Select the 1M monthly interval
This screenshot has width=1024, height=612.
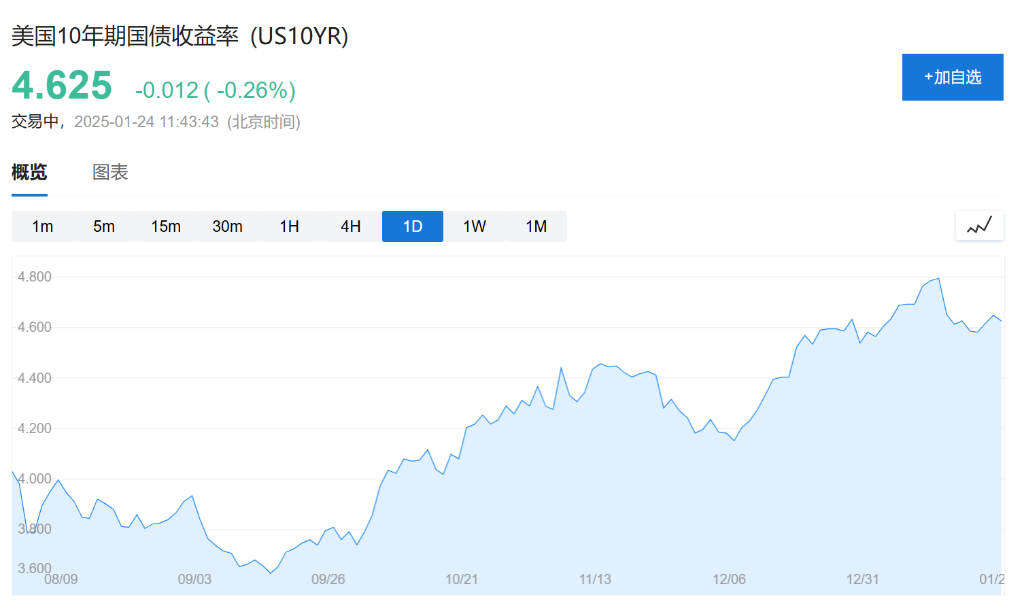pyautogui.click(x=536, y=226)
